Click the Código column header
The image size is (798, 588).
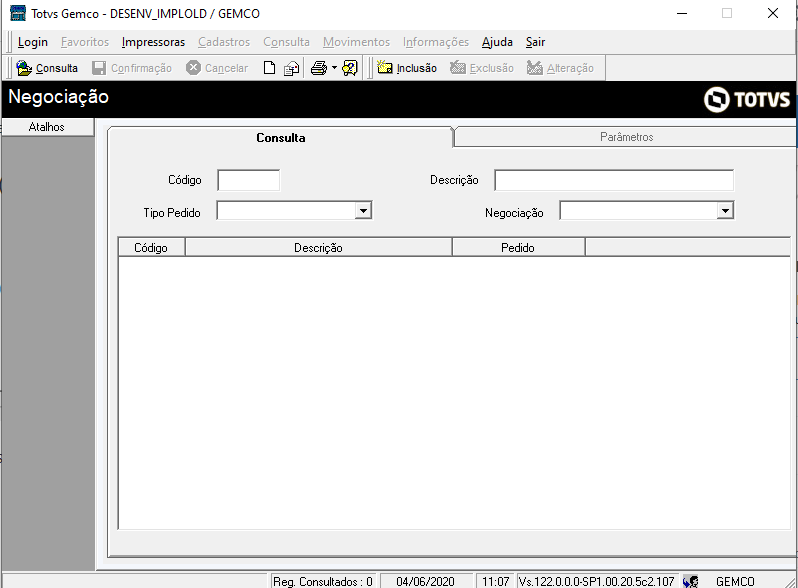tap(151, 247)
